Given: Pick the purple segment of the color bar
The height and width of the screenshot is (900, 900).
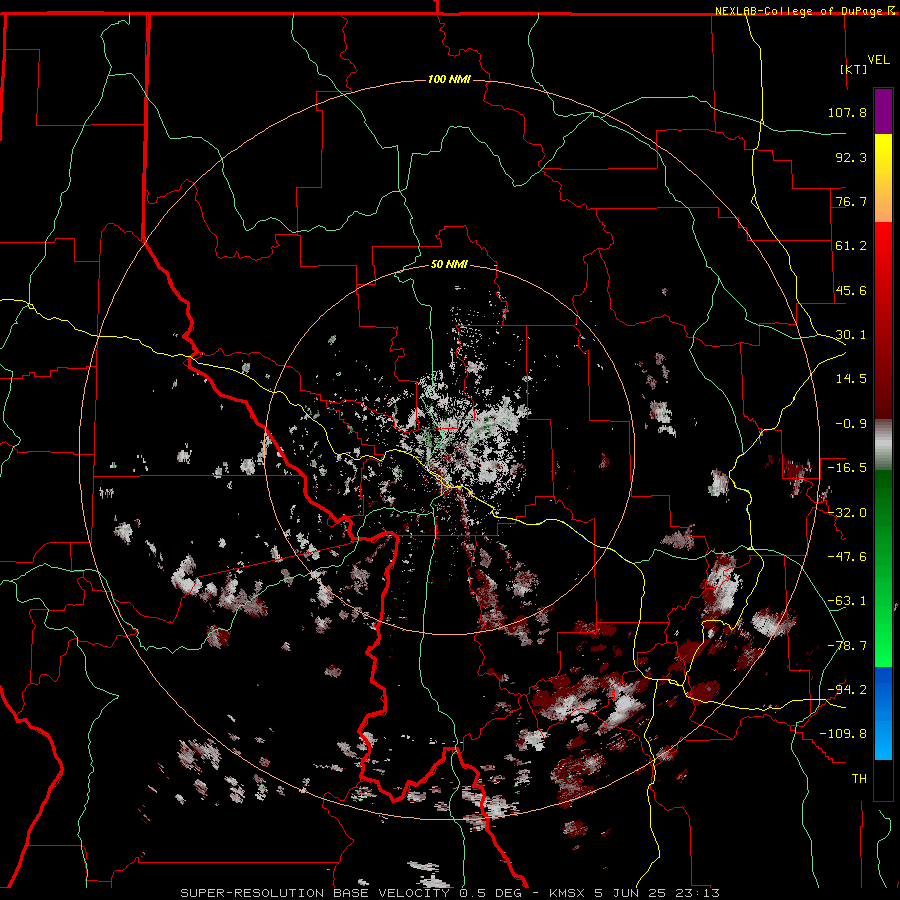Looking at the screenshot, I should (x=883, y=111).
